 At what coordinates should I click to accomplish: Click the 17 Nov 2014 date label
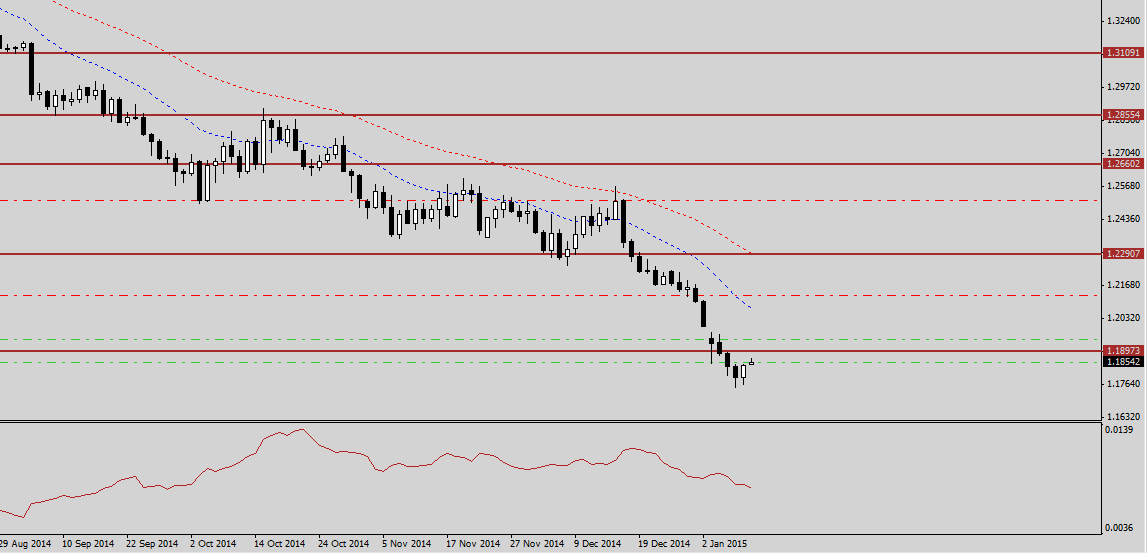[473, 544]
